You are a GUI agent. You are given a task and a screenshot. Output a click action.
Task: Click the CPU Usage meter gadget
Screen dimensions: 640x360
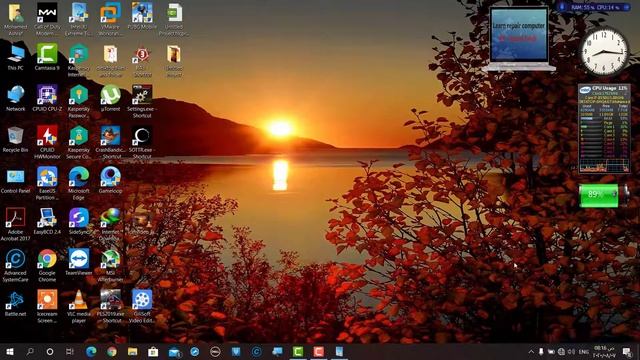point(604,129)
